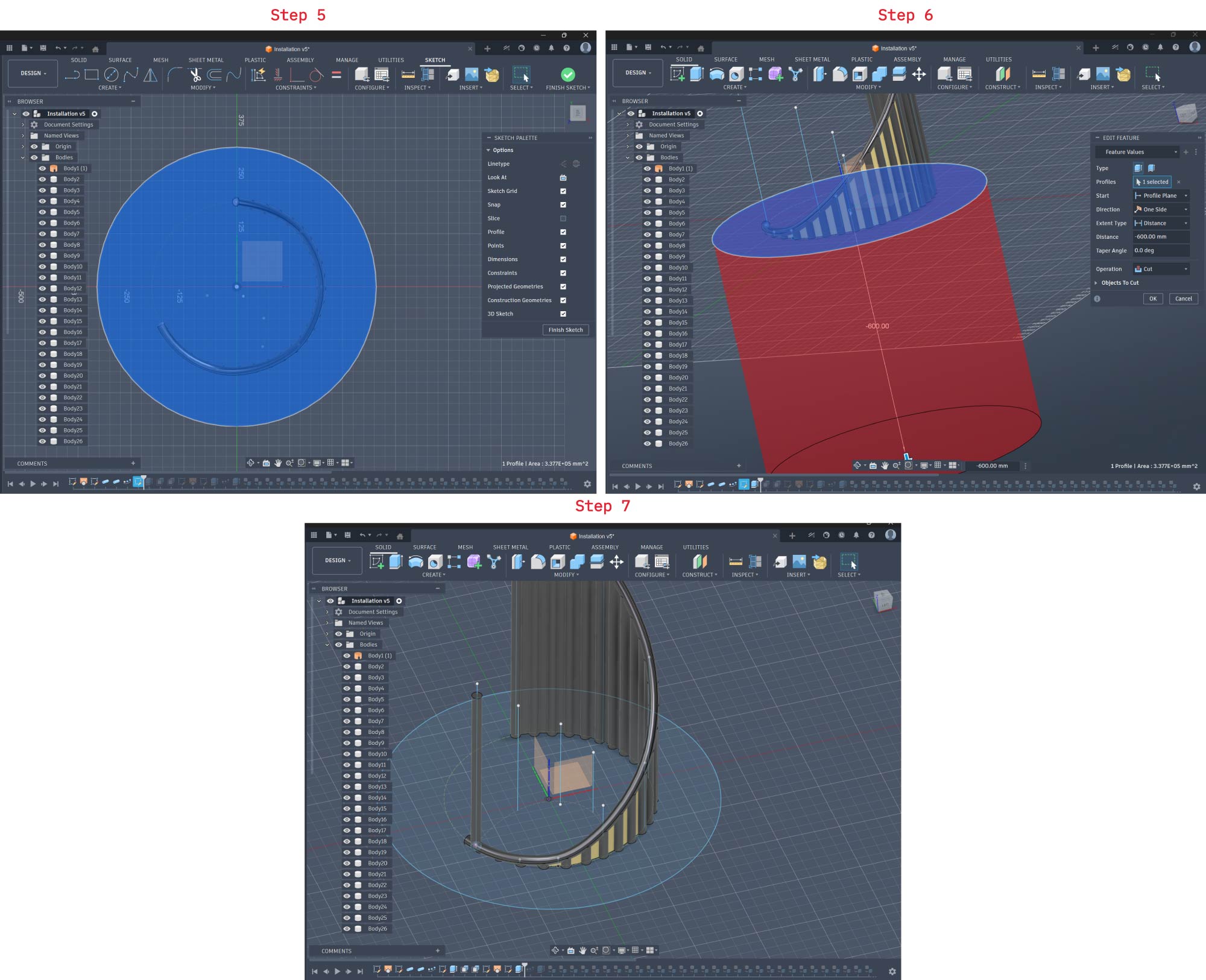Viewport: 1206px width, 980px height.
Task: Select the Fillet sketch tool
Action: pos(175,75)
